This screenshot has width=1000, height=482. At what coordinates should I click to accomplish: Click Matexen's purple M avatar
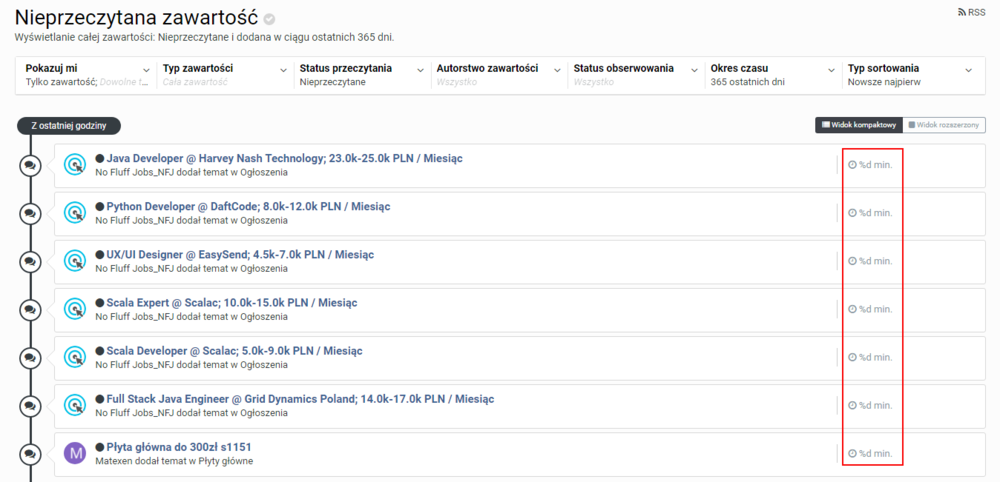click(x=75, y=453)
